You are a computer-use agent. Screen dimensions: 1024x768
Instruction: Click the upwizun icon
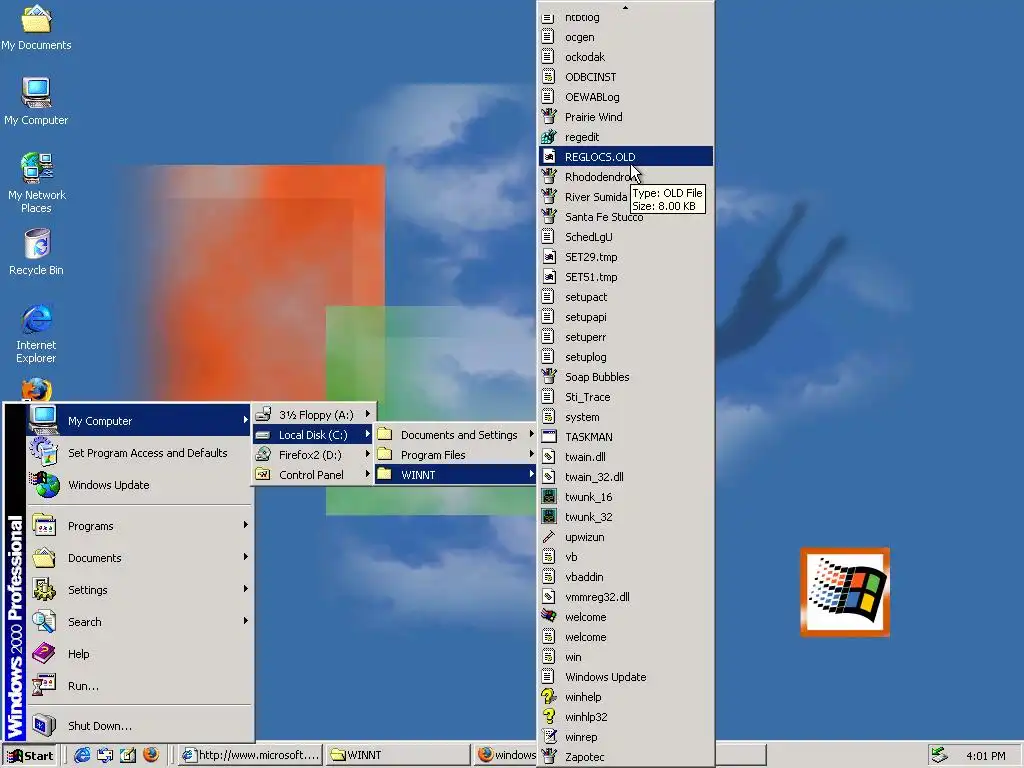549,537
